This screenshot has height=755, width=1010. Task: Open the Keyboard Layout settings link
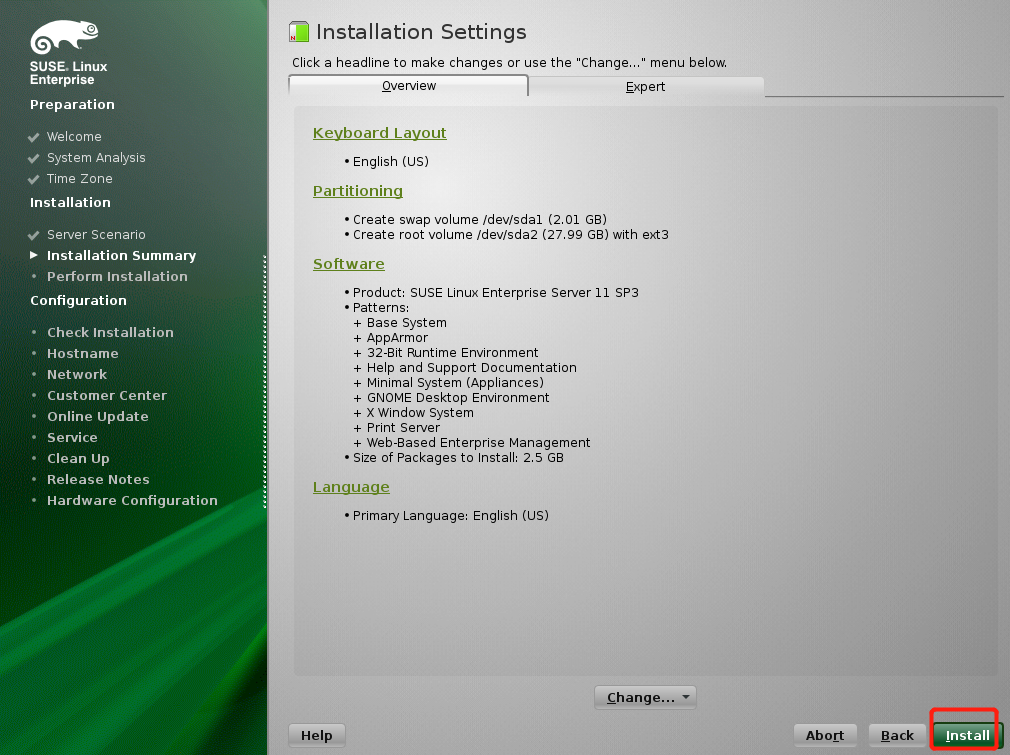[379, 133]
